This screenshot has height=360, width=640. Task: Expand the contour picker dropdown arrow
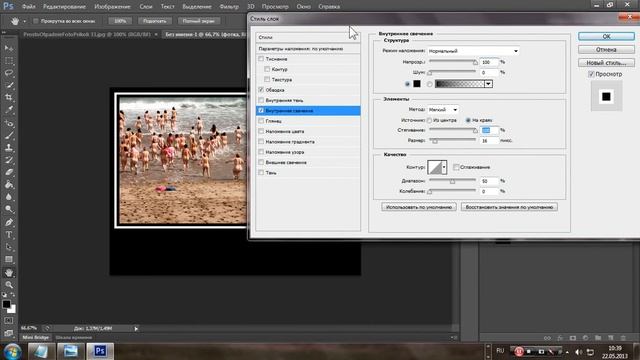(444, 167)
